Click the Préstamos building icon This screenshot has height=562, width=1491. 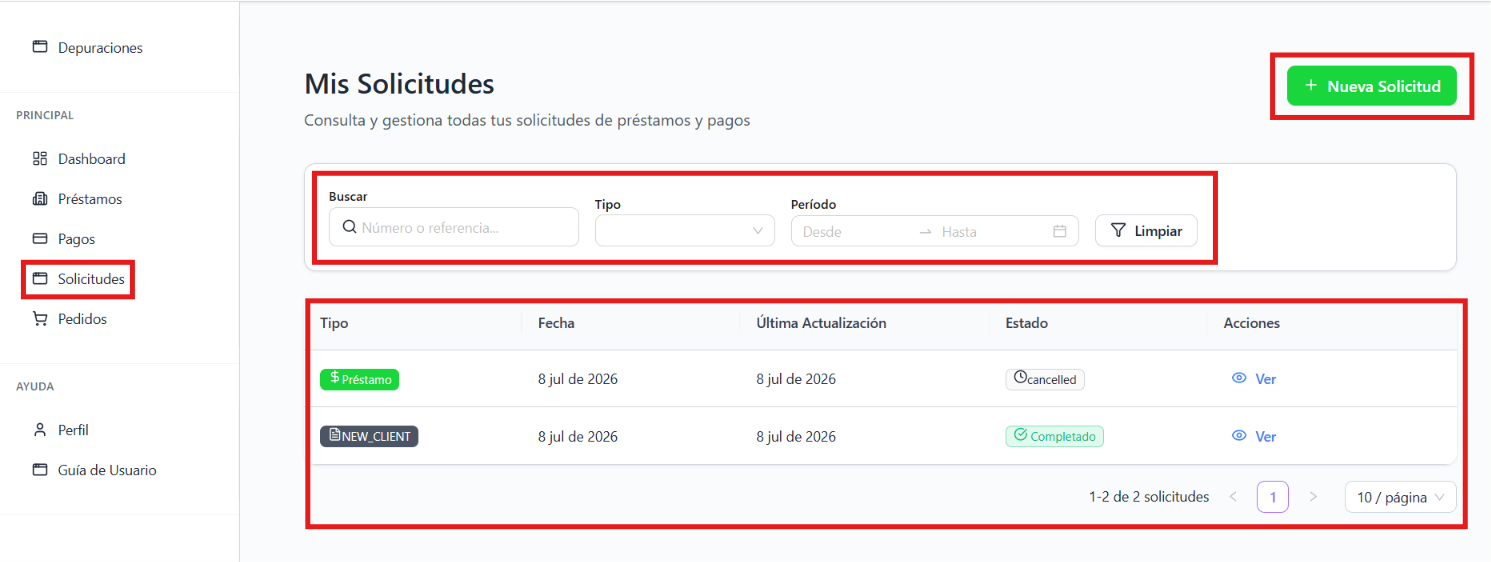point(40,199)
